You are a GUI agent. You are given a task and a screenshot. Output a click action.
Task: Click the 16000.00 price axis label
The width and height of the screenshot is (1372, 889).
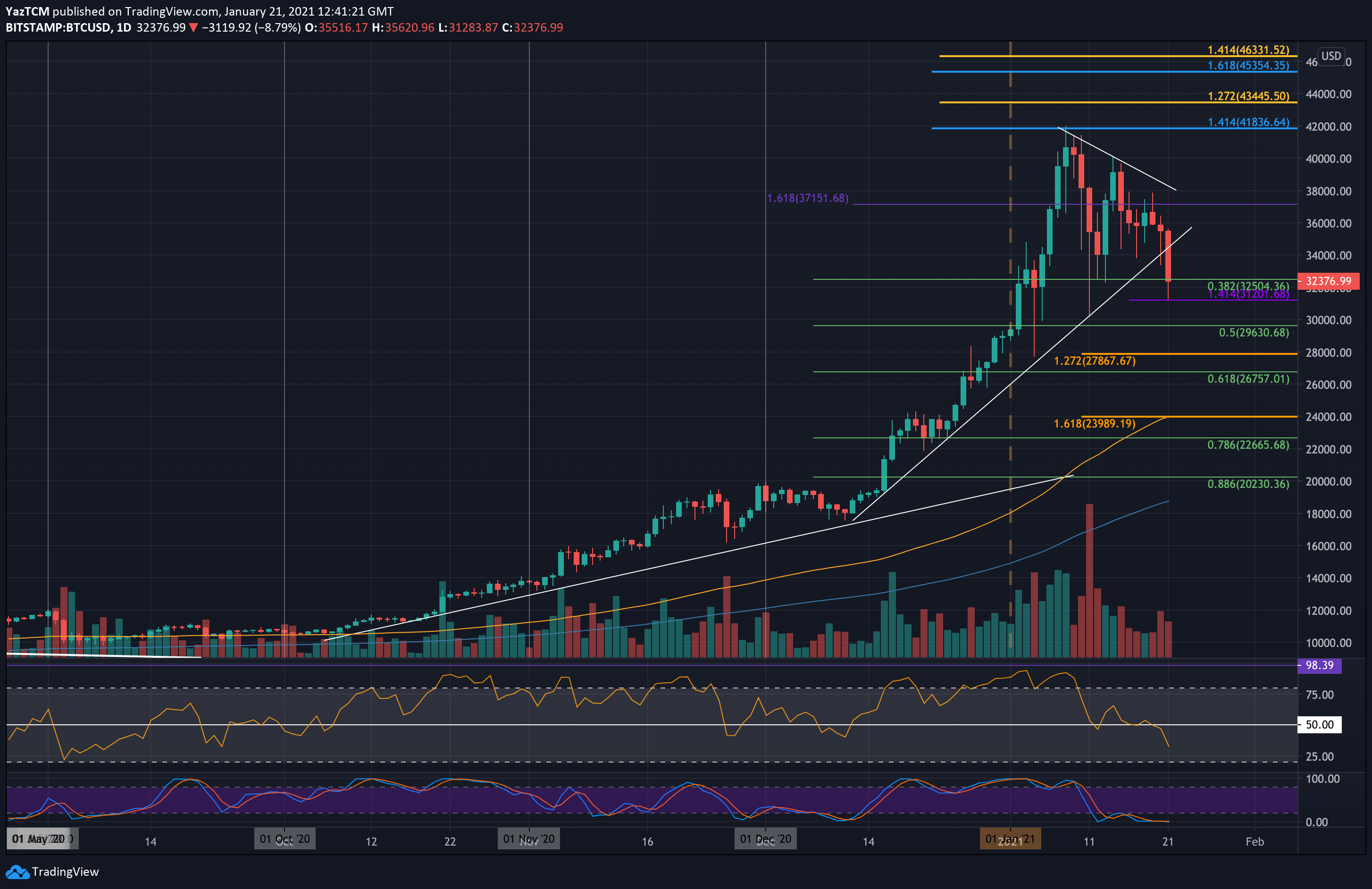click(x=1328, y=546)
